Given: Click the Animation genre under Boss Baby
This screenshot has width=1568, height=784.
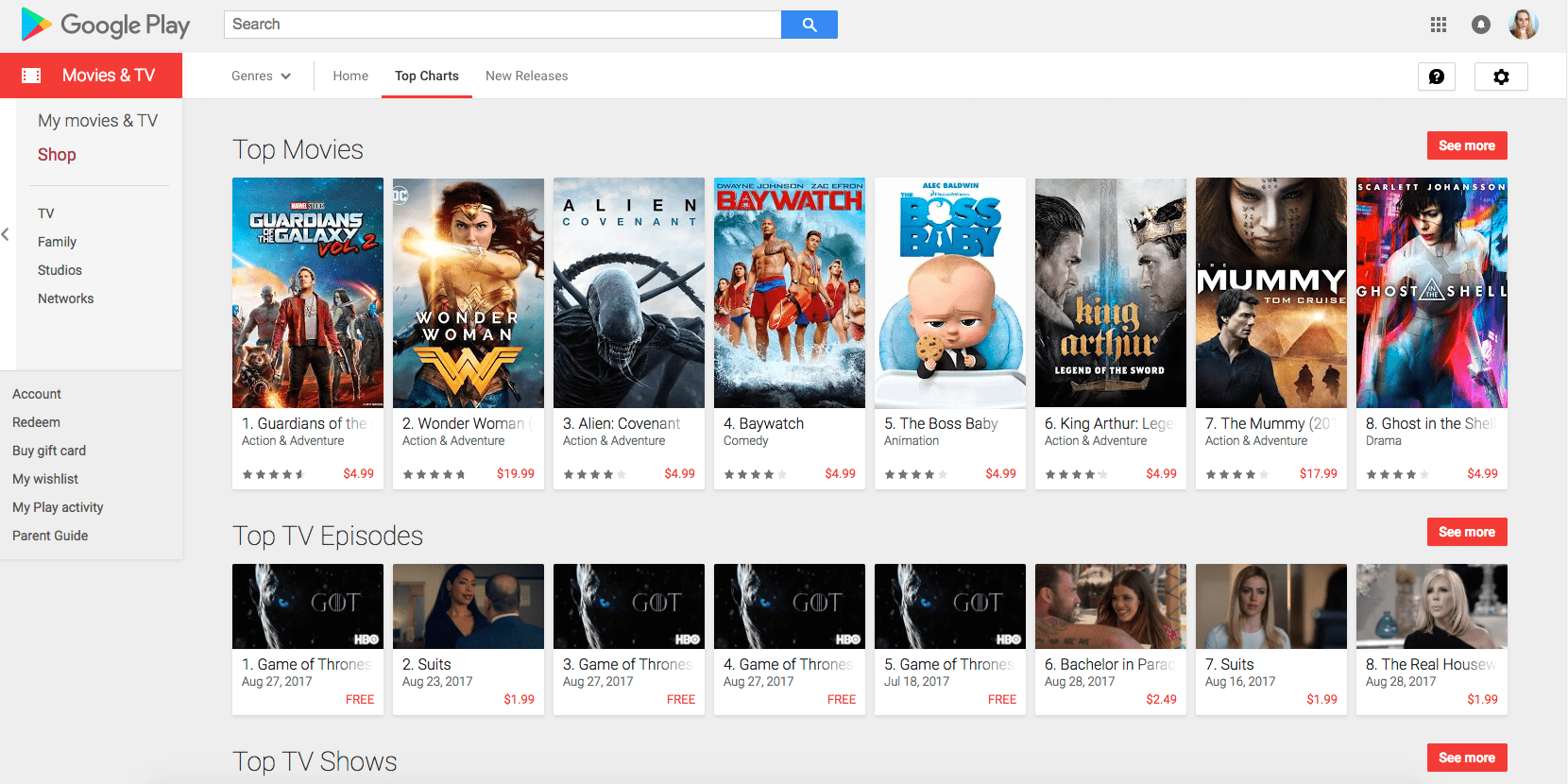Looking at the screenshot, I should [x=912, y=441].
